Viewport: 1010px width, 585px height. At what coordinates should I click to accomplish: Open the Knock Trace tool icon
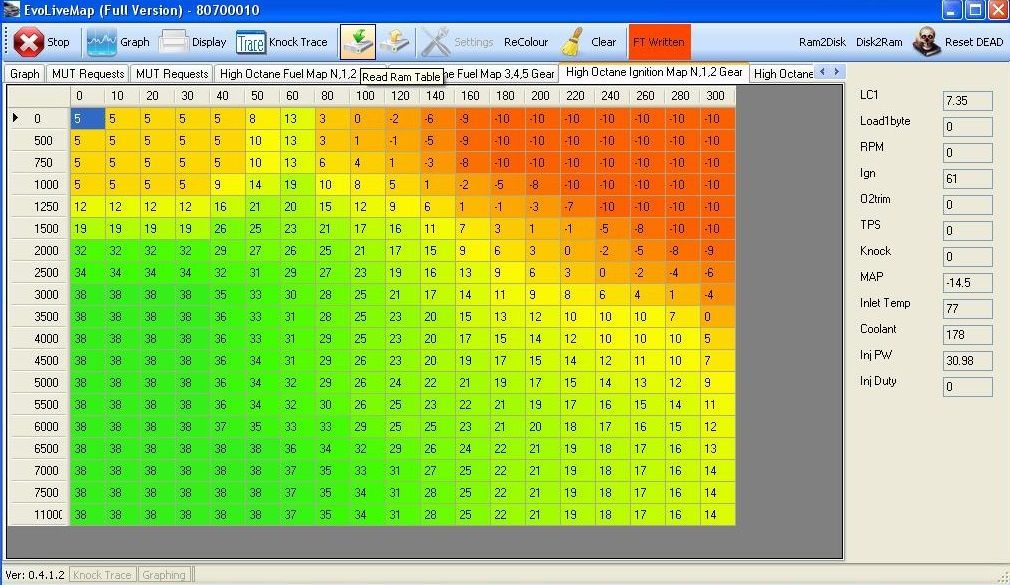click(x=250, y=42)
